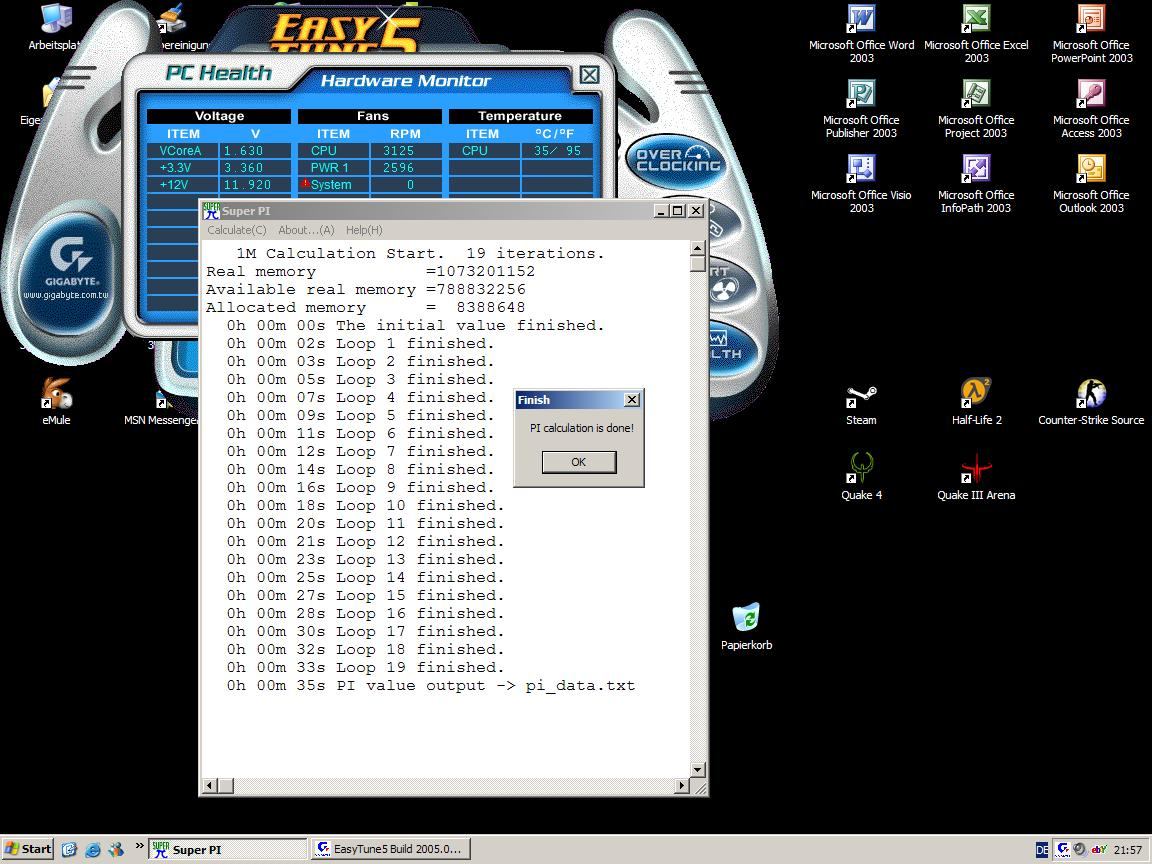Open Microsoft Office Project 2003 desktop icon

976,108
